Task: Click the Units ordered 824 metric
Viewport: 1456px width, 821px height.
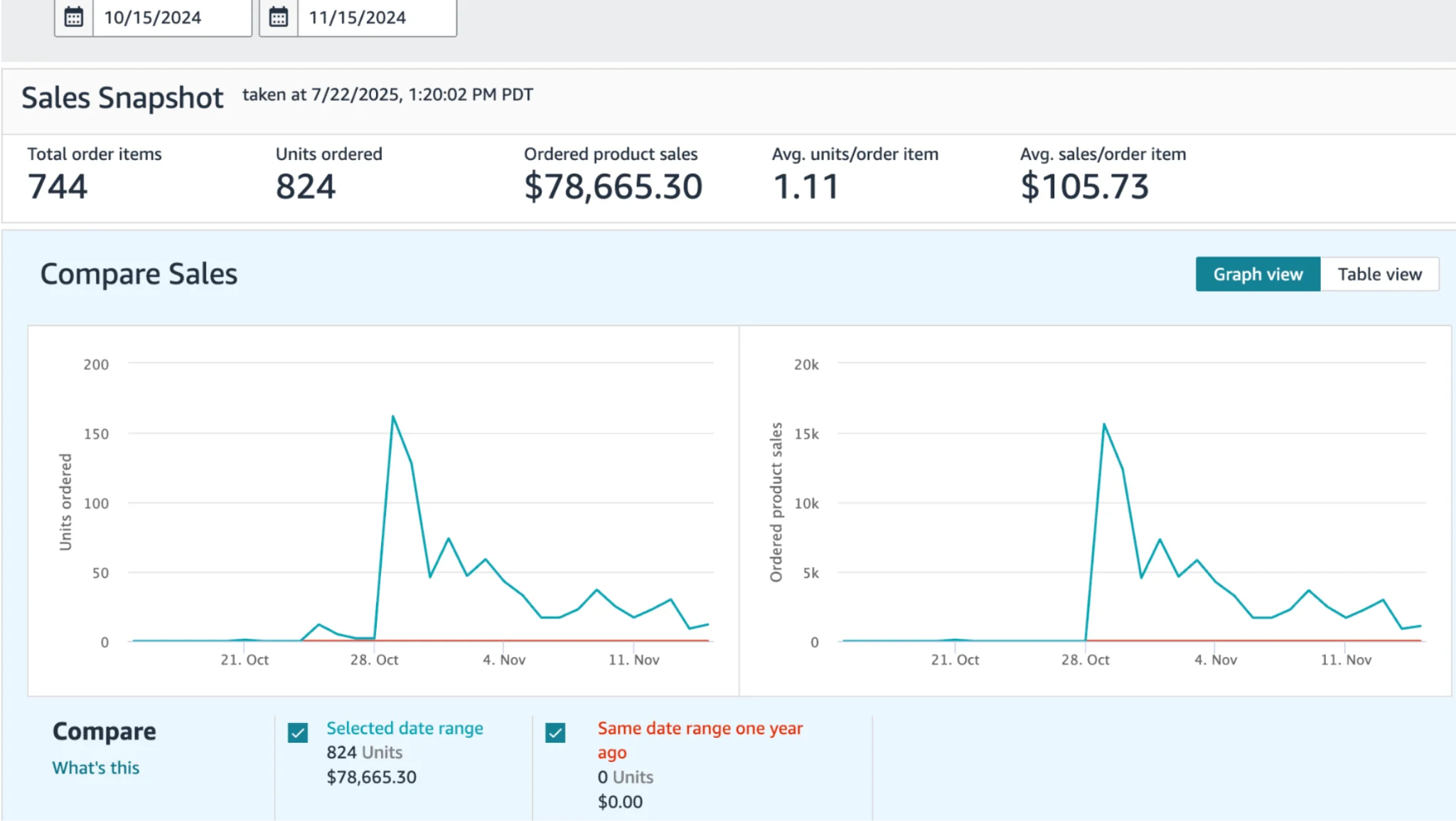Action: pos(305,187)
